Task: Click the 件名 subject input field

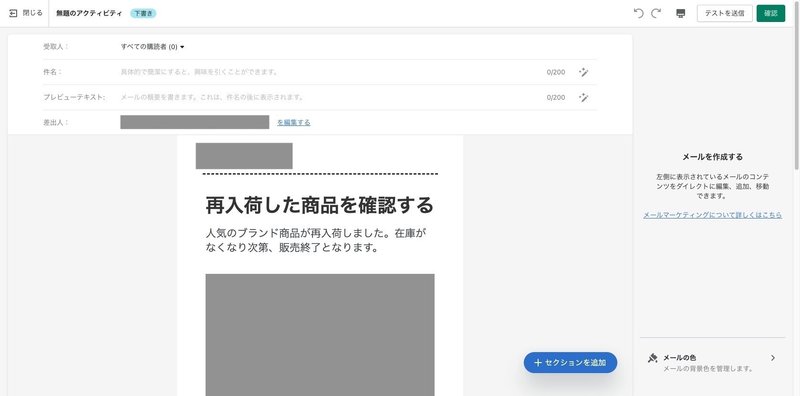Action: (327, 72)
